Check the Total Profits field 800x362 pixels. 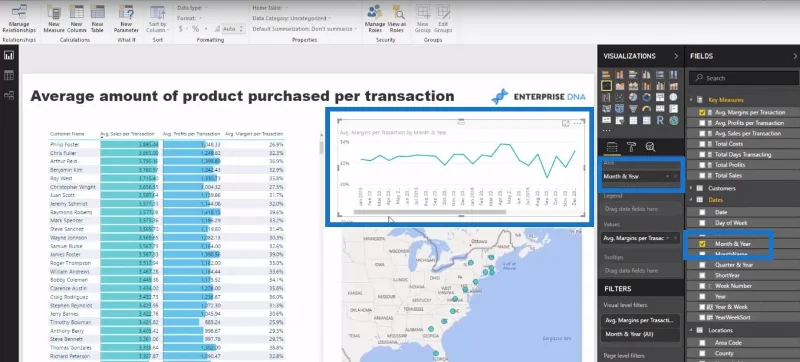click(702, 165)
